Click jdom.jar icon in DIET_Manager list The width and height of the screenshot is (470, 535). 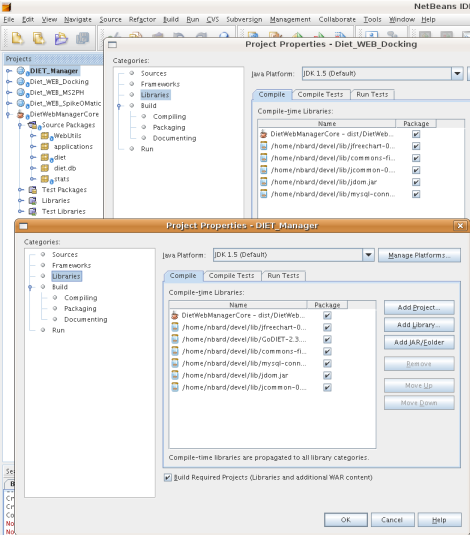(x=175, y=375)
